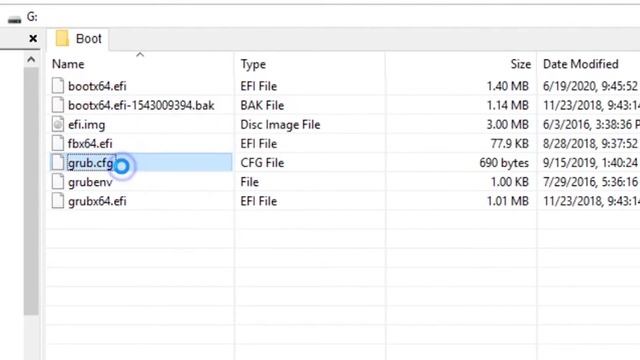The width and height of the screenshot is (640, 360).
Task: Sort by Type column header
Action: tap(253, 64)
